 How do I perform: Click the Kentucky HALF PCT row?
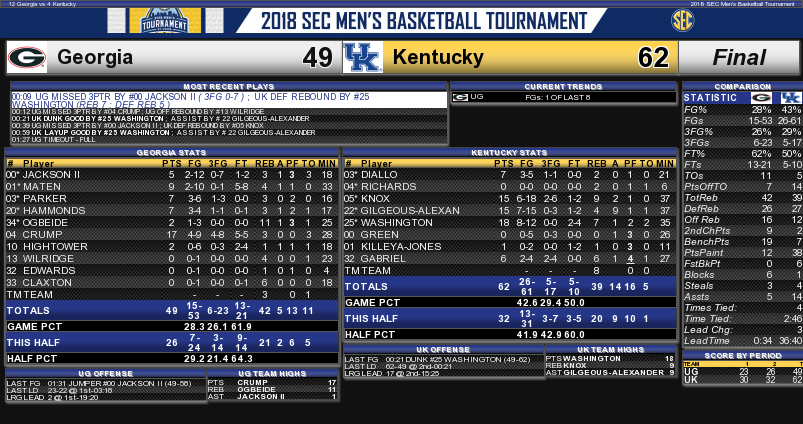click(510, 334)
